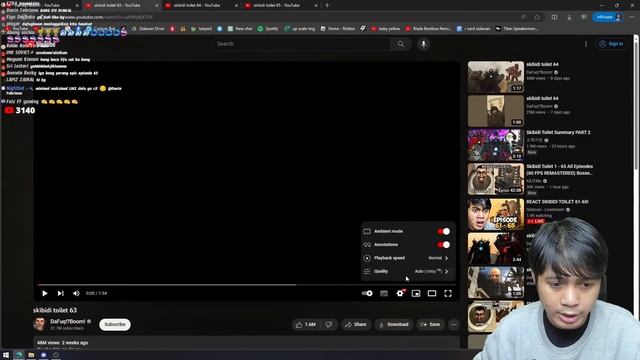Open Spotify bookmark
Viewport: 640px width, 360px height.
click(x=268, y=29)
